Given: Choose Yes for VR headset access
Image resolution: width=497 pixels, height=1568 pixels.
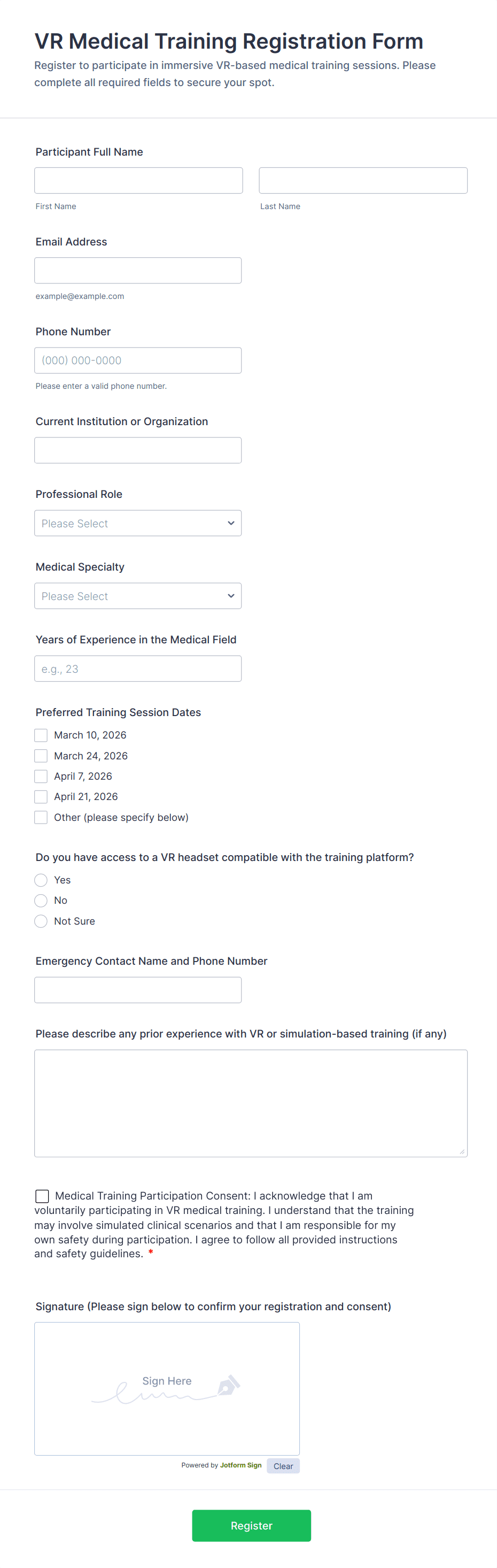Looking at the screenshot, I should click(41, 880).
